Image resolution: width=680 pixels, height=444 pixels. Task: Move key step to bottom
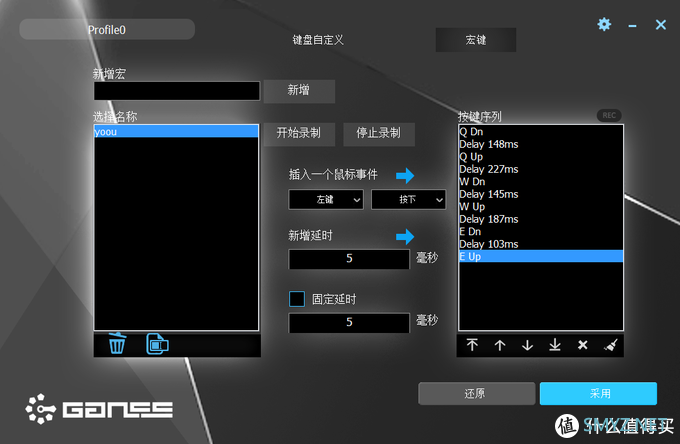pyautogui.click(x=555, y=345)
